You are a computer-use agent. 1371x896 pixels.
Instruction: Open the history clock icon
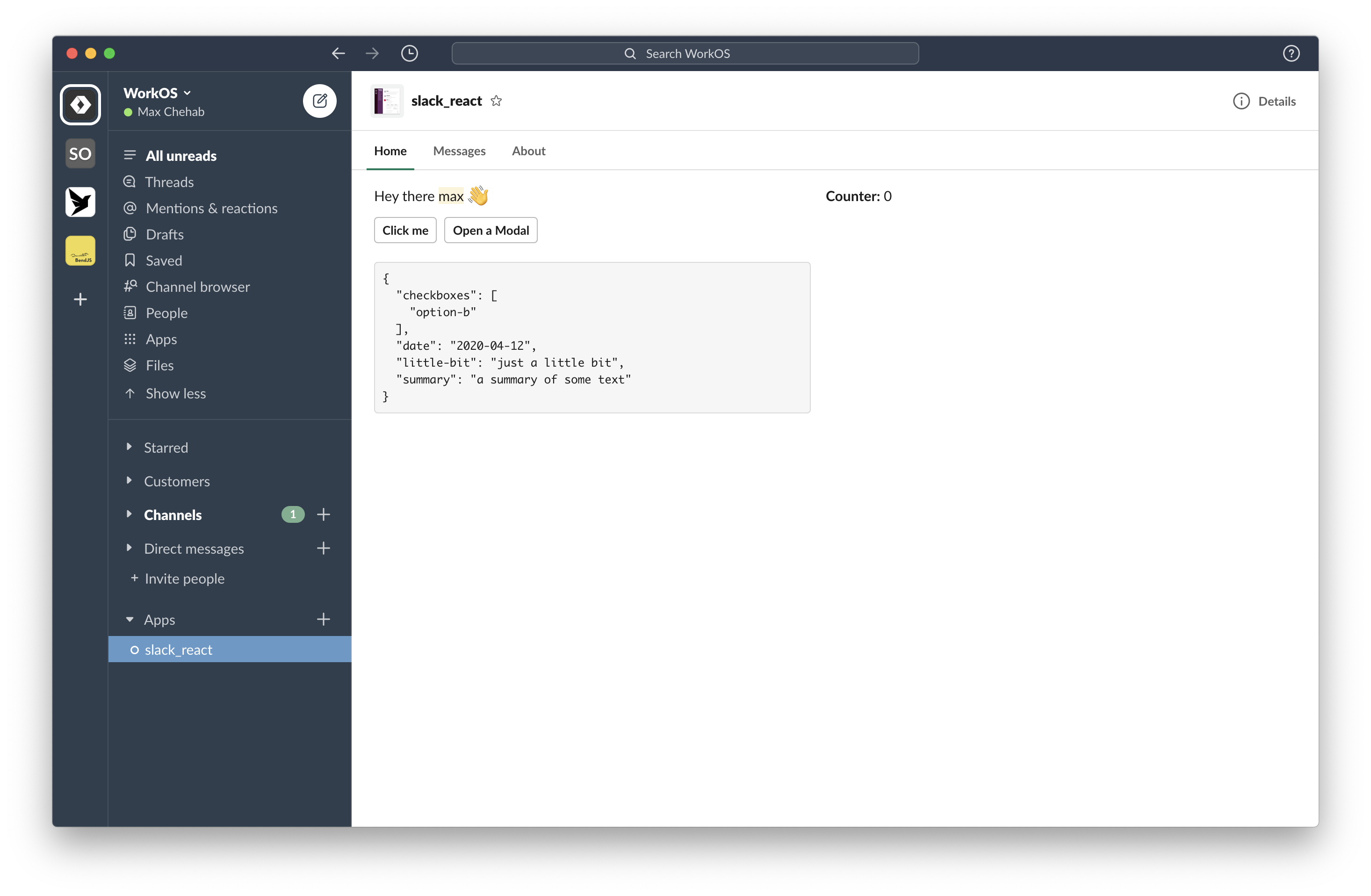(410, 54)
